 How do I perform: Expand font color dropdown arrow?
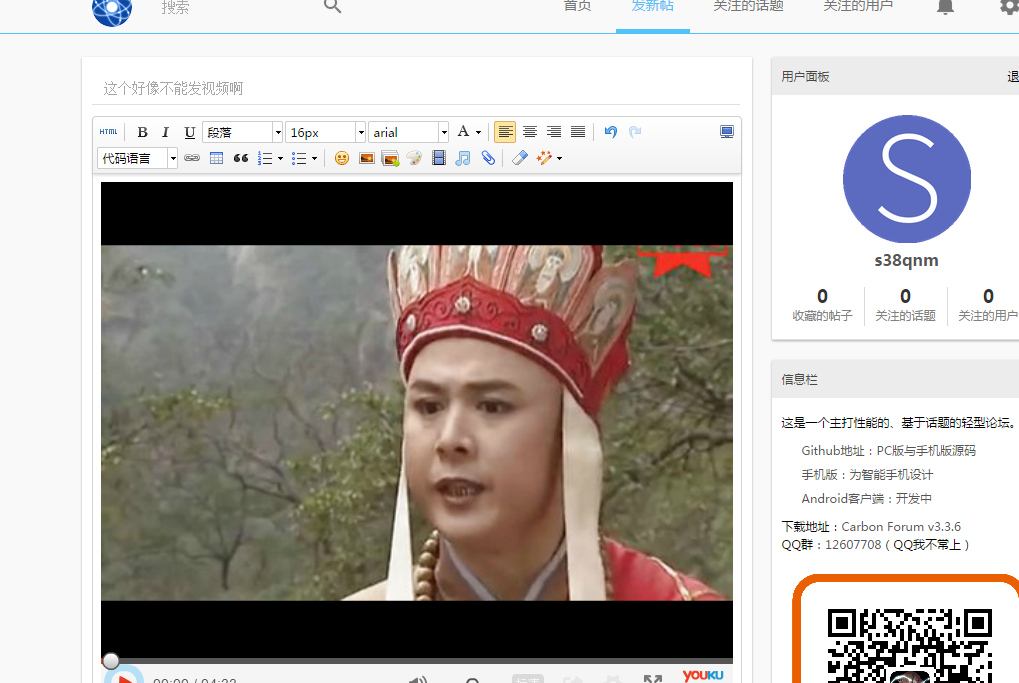(x=478, y=133)
